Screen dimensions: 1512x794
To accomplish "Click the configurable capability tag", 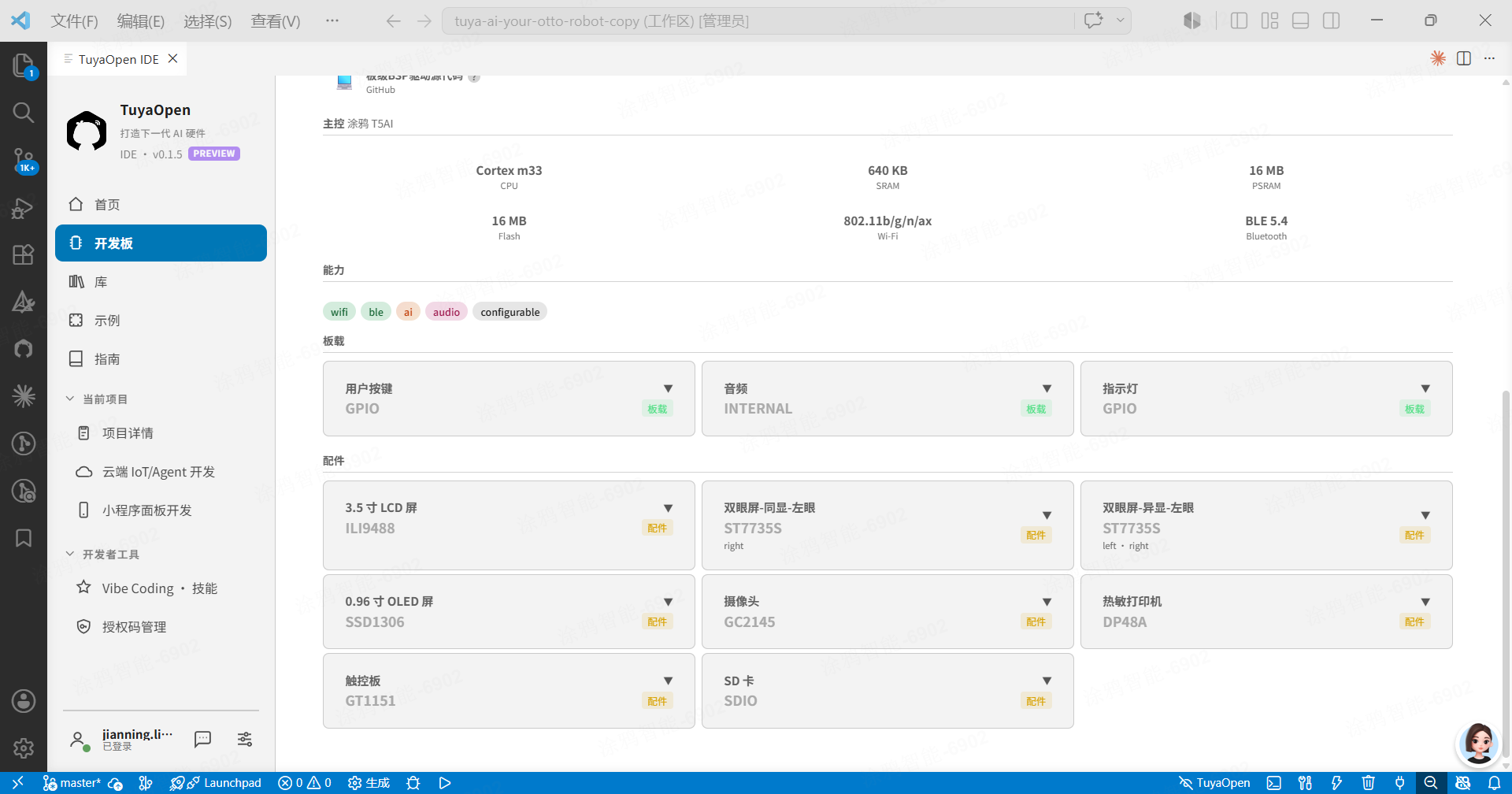I will click(510, 312).
